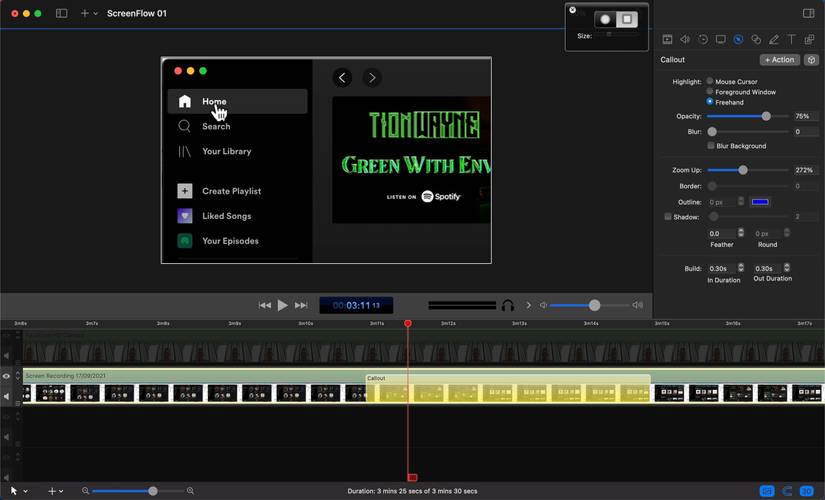Click the Out Duration 0.30s field
This screenshot has width=825, height=500.
[768, 268]
